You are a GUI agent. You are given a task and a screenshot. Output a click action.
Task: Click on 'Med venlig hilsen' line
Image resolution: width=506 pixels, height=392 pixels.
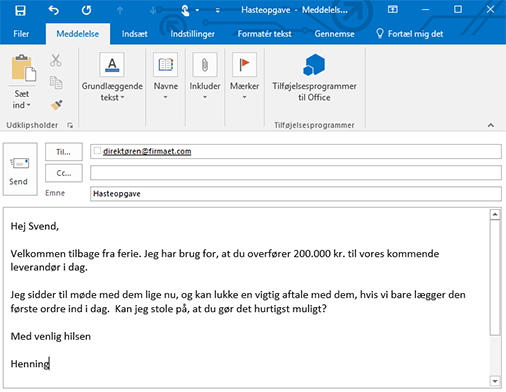point(51,336)
